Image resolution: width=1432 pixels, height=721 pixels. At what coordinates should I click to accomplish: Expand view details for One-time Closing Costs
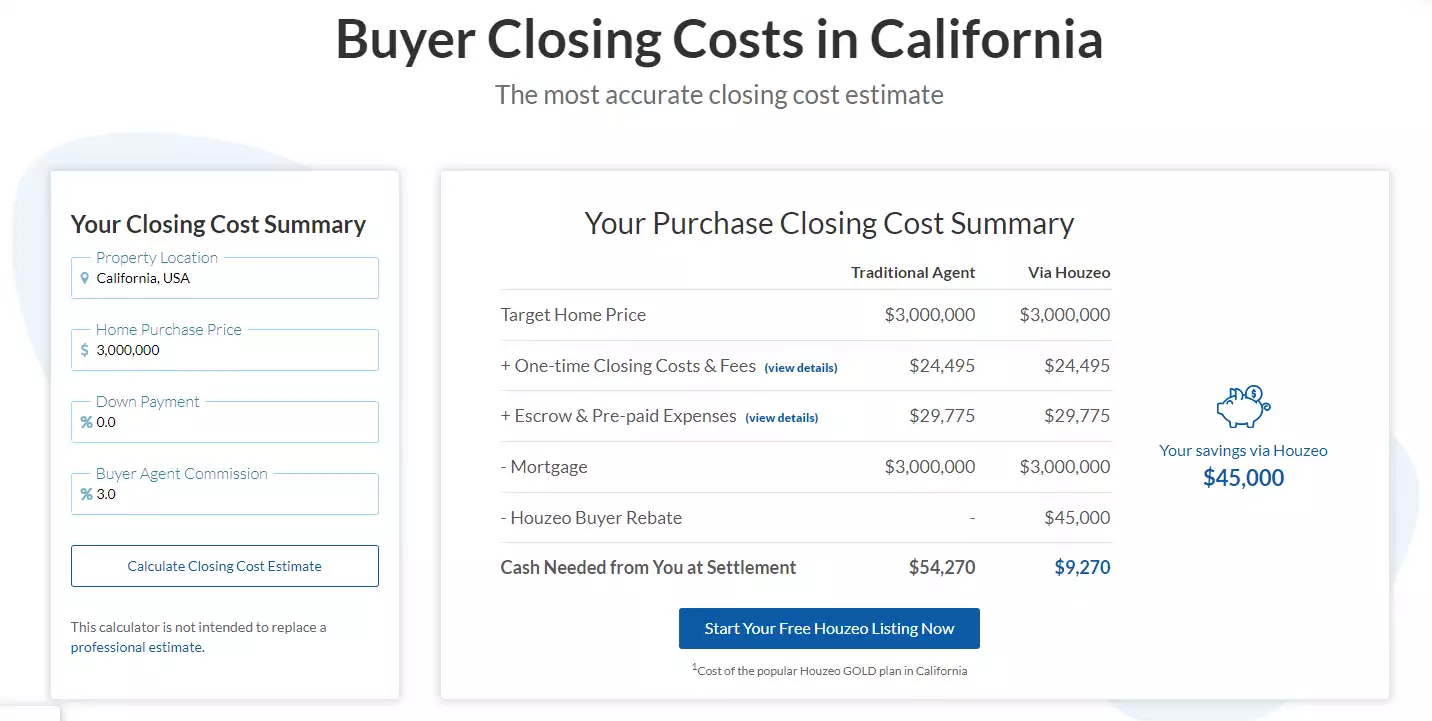[801, 368]
